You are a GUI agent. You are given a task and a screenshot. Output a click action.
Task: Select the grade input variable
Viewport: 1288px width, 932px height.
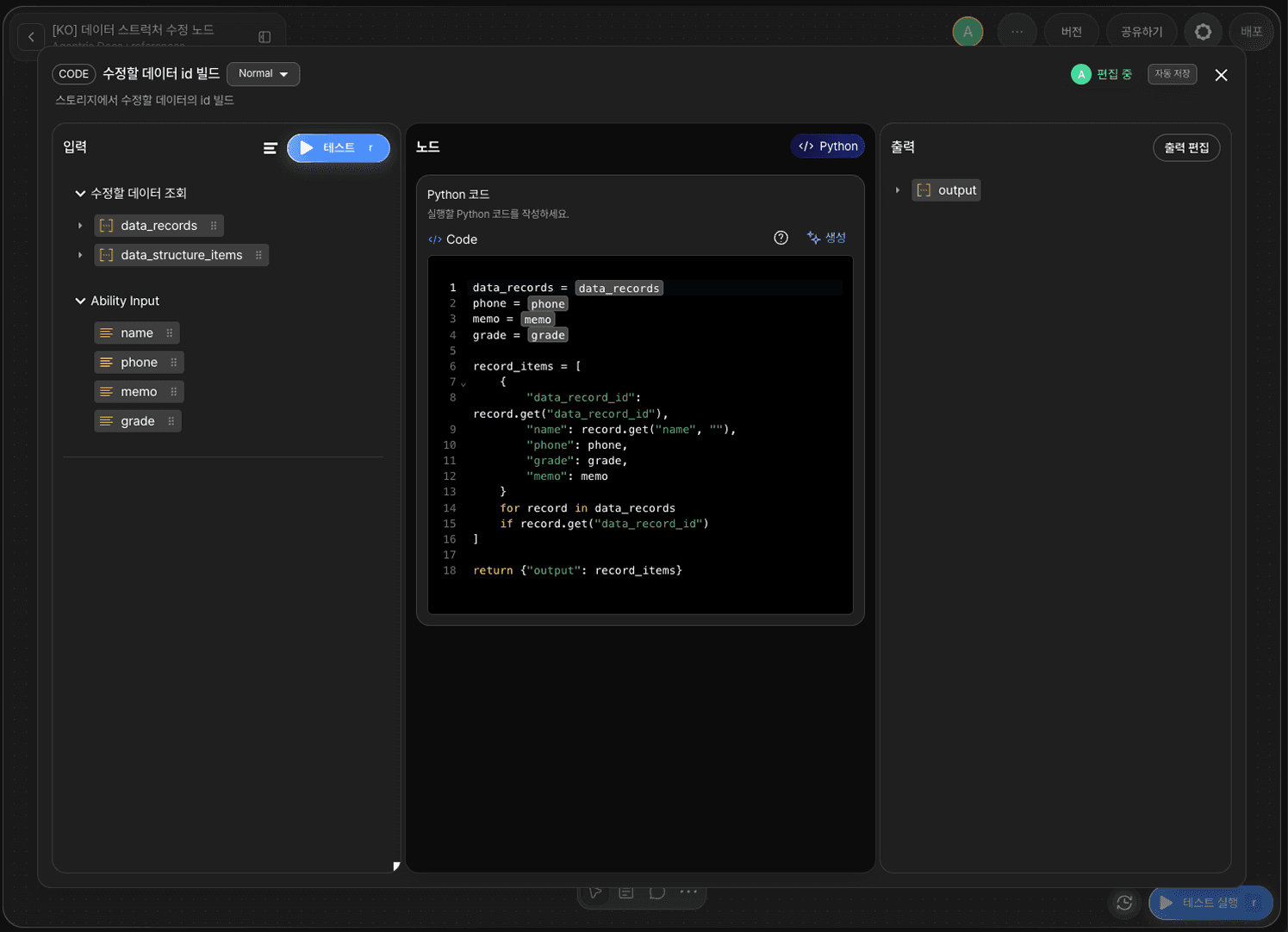[x=137, y=420]
